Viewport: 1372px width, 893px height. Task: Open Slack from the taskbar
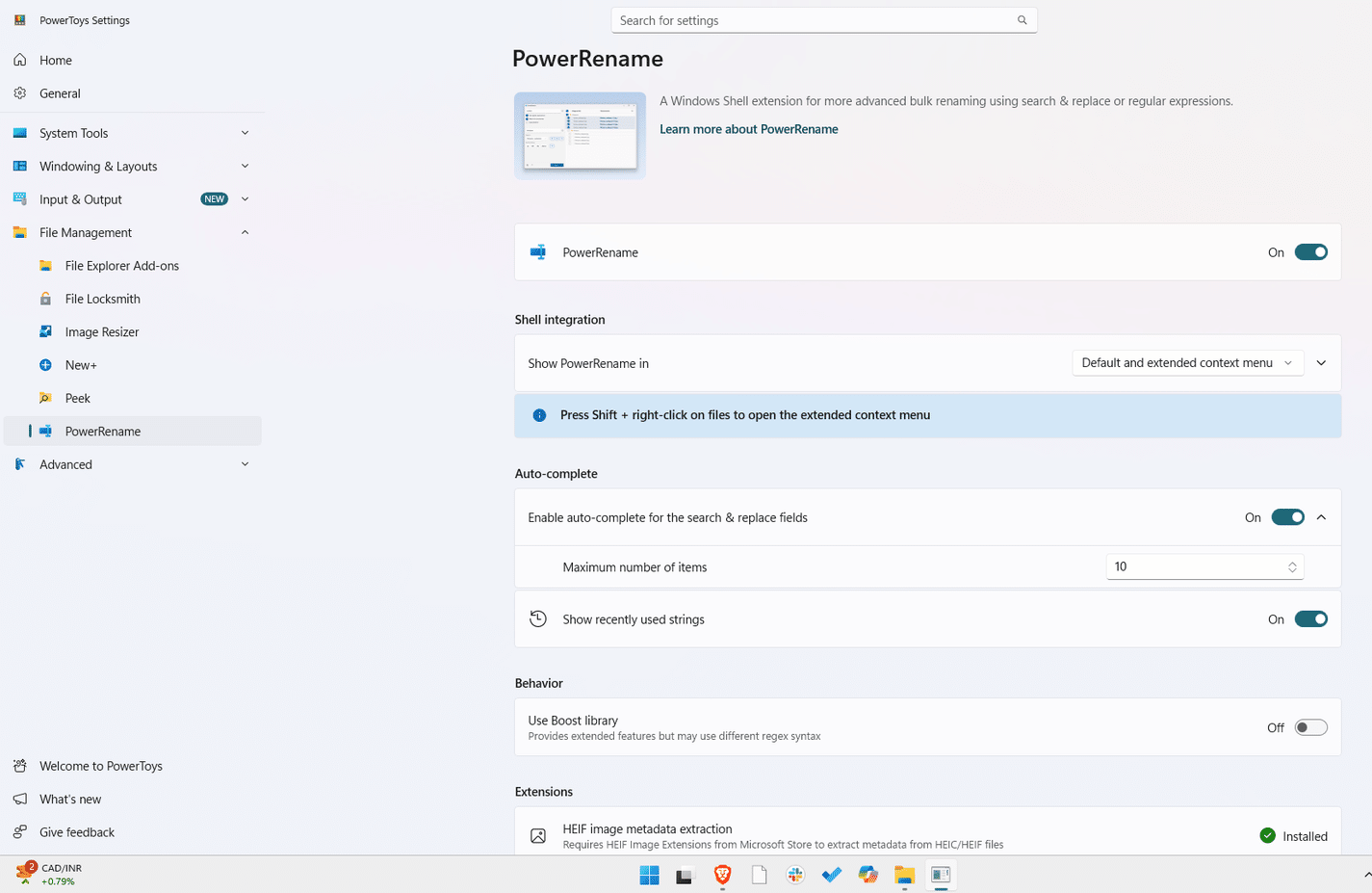point(795,875)
